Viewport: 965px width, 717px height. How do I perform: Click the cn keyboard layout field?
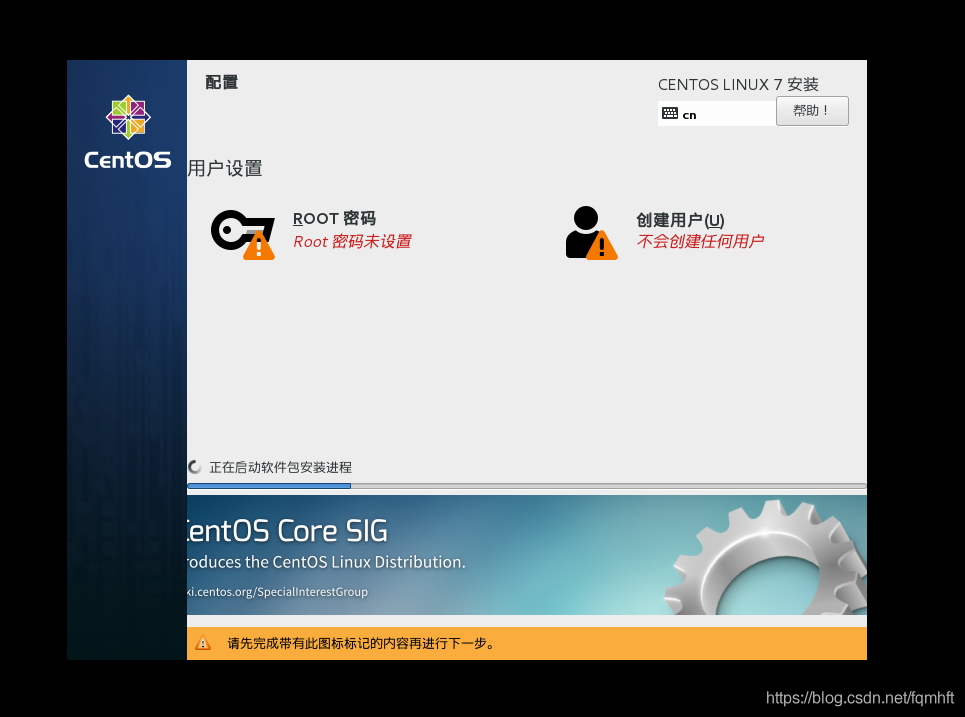coord(716,113)
